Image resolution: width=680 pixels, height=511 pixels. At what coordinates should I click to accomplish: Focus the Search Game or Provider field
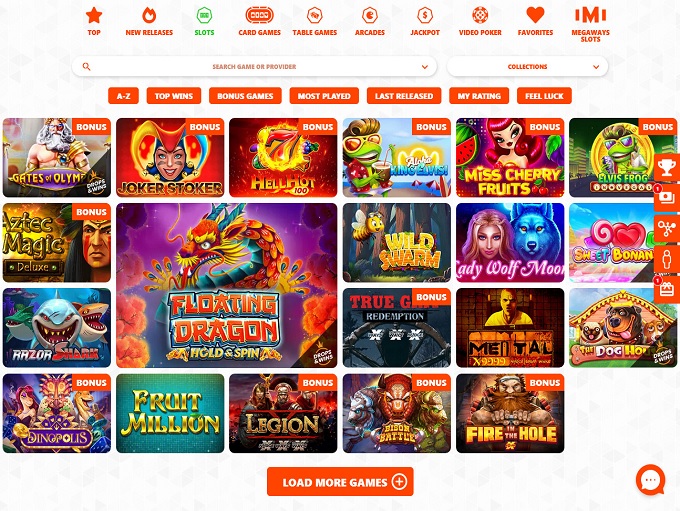click(254, 67)
